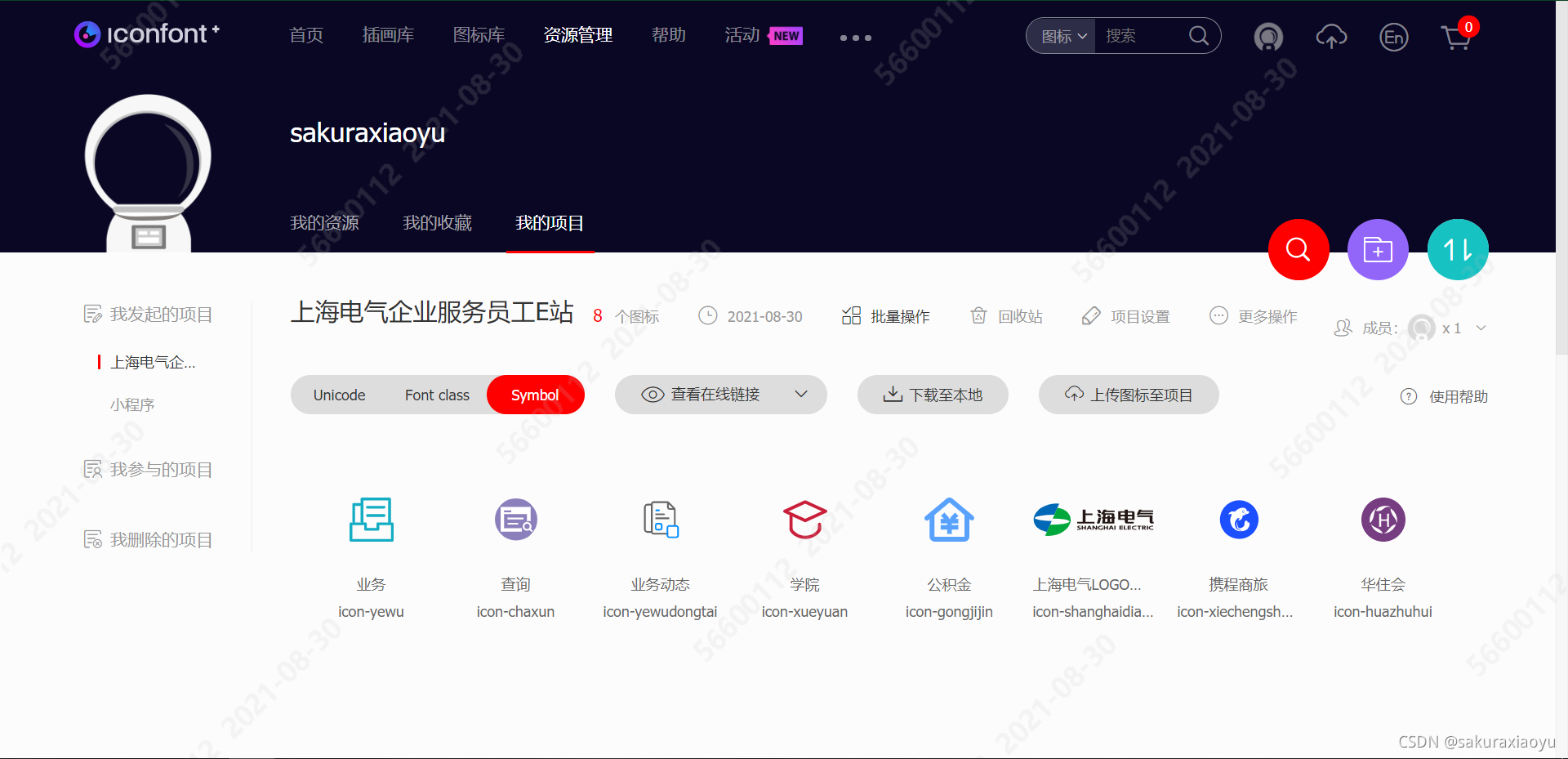The width and height of the screenshot is (1568, 759).
Task: Click the username sakuraxiaoyu
Action: (x=367, y=133)
